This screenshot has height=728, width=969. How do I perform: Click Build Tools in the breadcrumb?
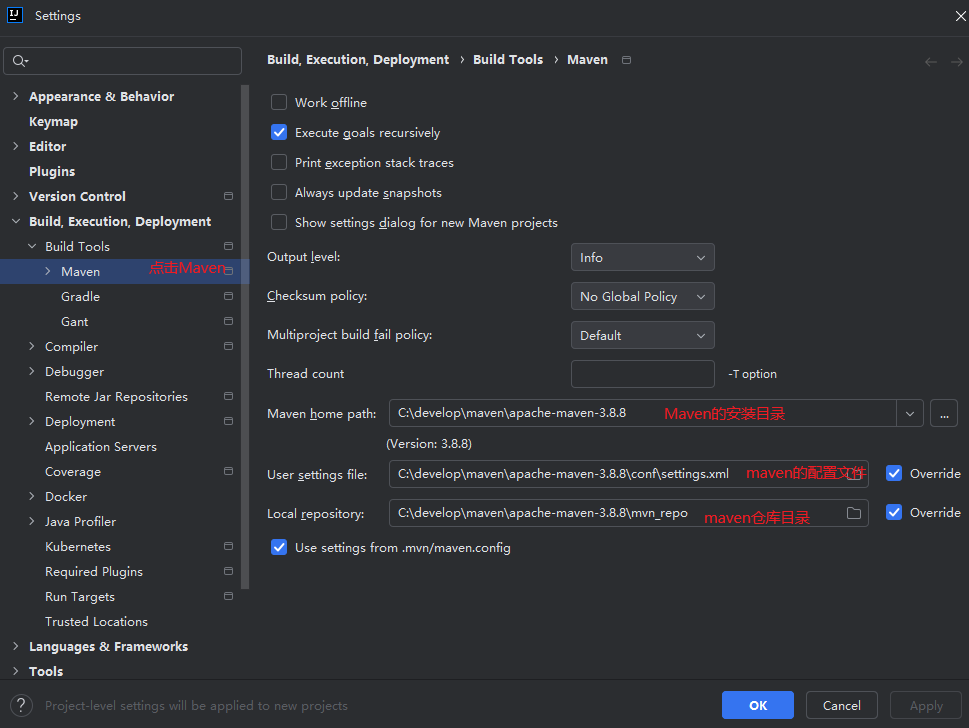(508, 59)
